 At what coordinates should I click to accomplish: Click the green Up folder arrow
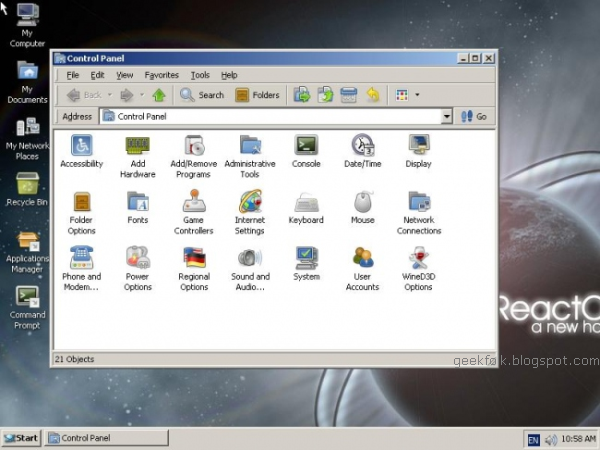[x=159, y=95]
